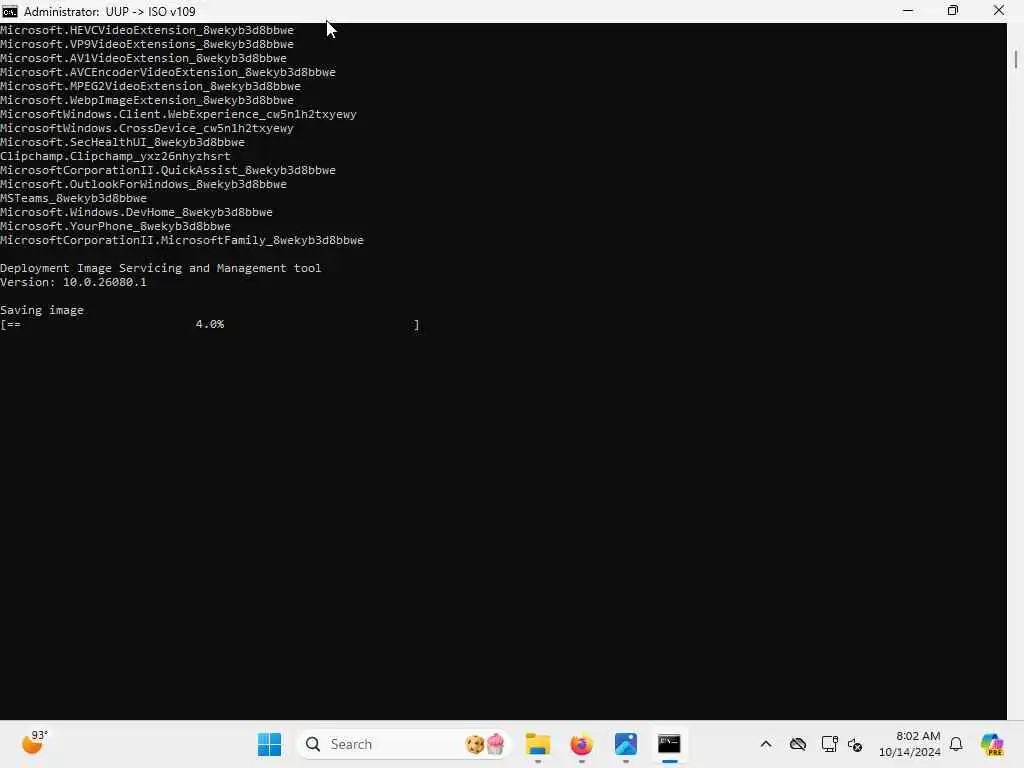Click the line Microsoft.WebpImageExtension_8wekyb3d8bbwe

pyautogui.click(x=147, y=100)
